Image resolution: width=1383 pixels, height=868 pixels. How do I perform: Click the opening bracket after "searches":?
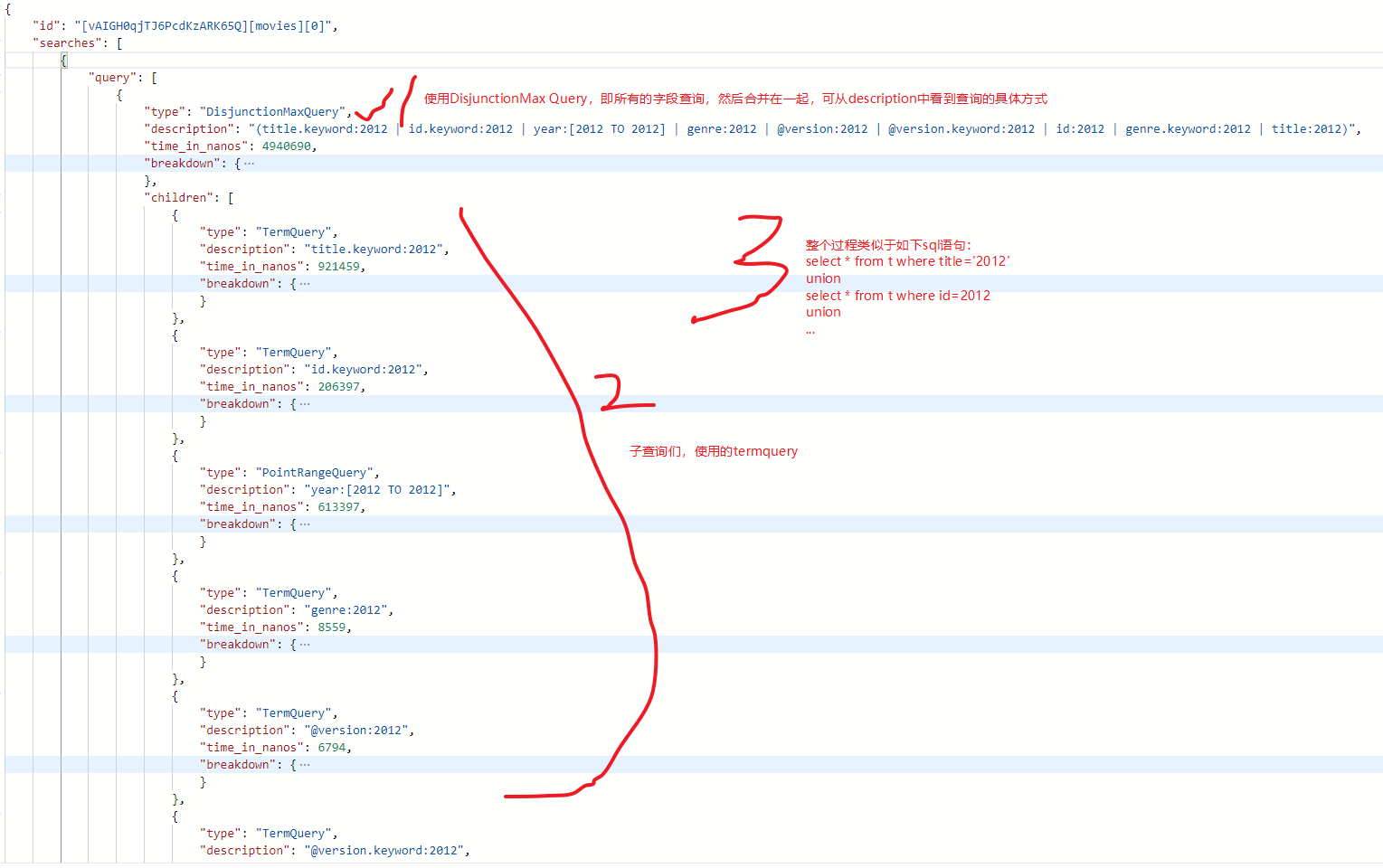coord(119,43)
